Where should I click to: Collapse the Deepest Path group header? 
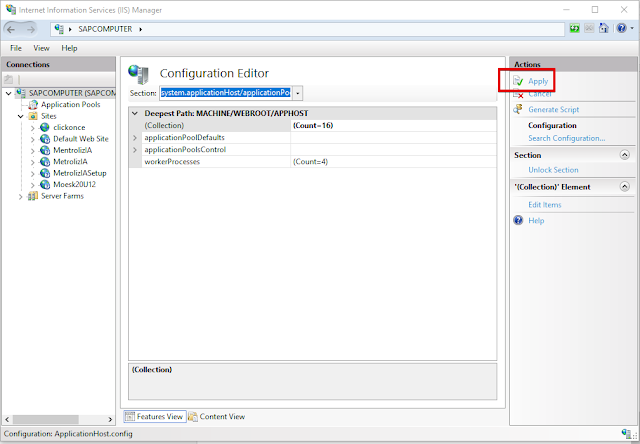click(x=135, y=113)
